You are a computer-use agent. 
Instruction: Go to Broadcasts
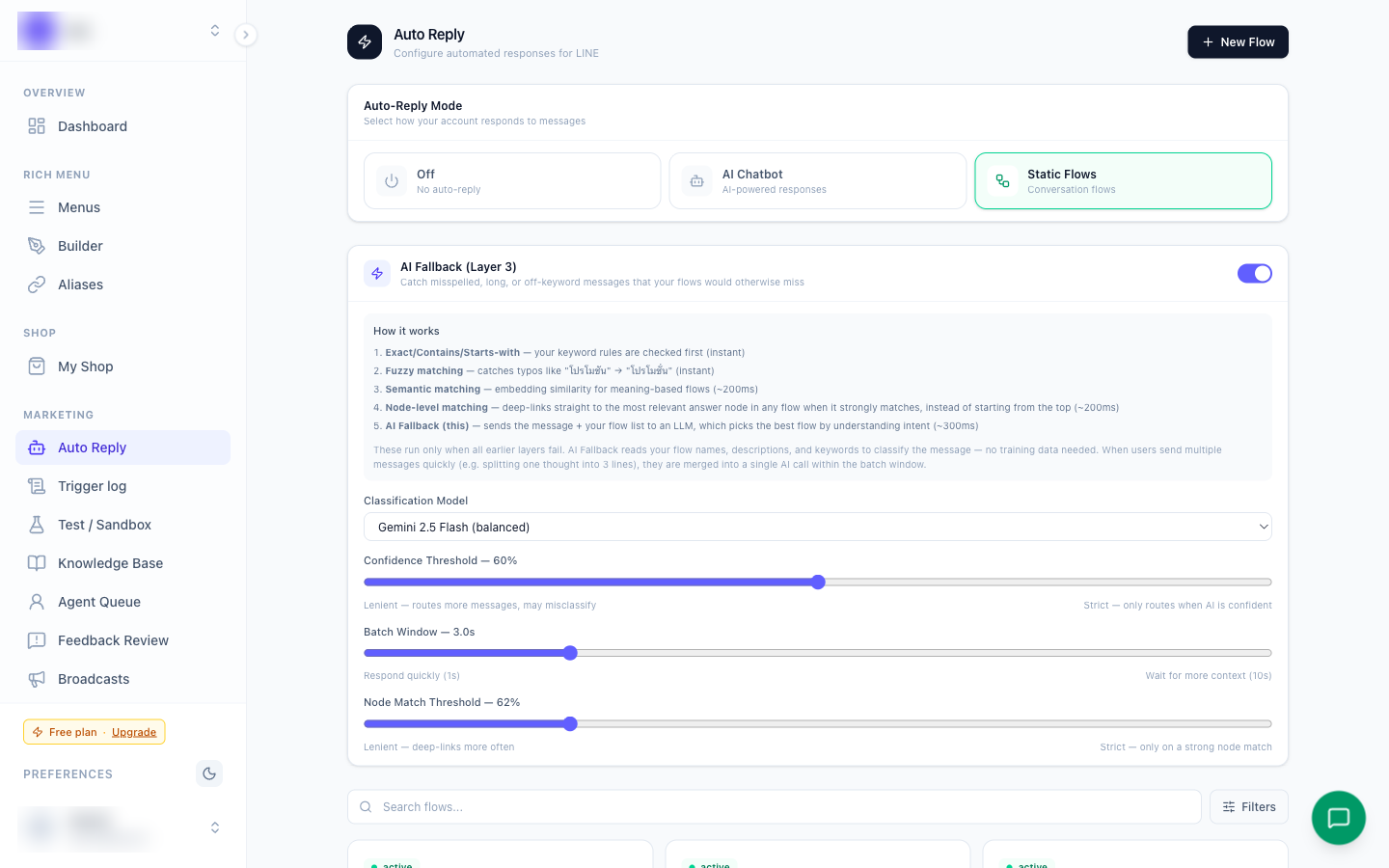[x=123, y=679]
